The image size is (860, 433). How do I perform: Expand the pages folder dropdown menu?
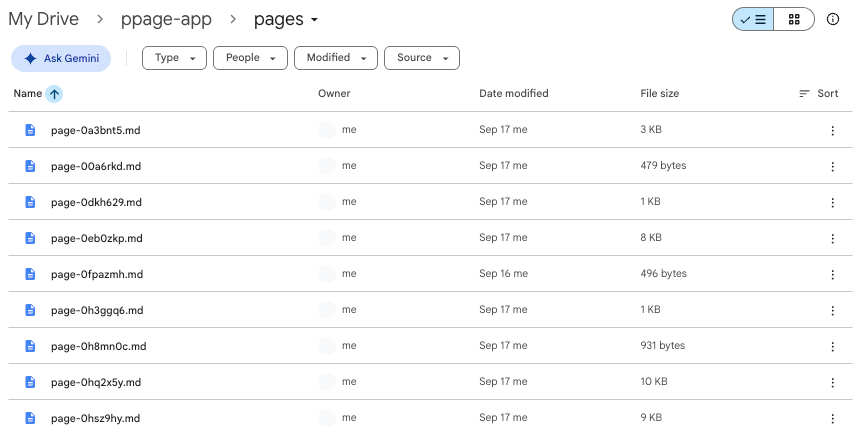click(314, 20)
